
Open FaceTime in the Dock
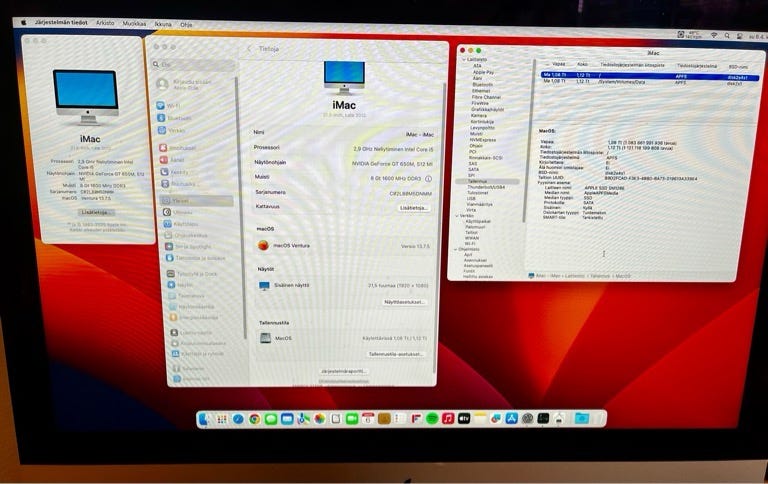click(x=352, y=419)
